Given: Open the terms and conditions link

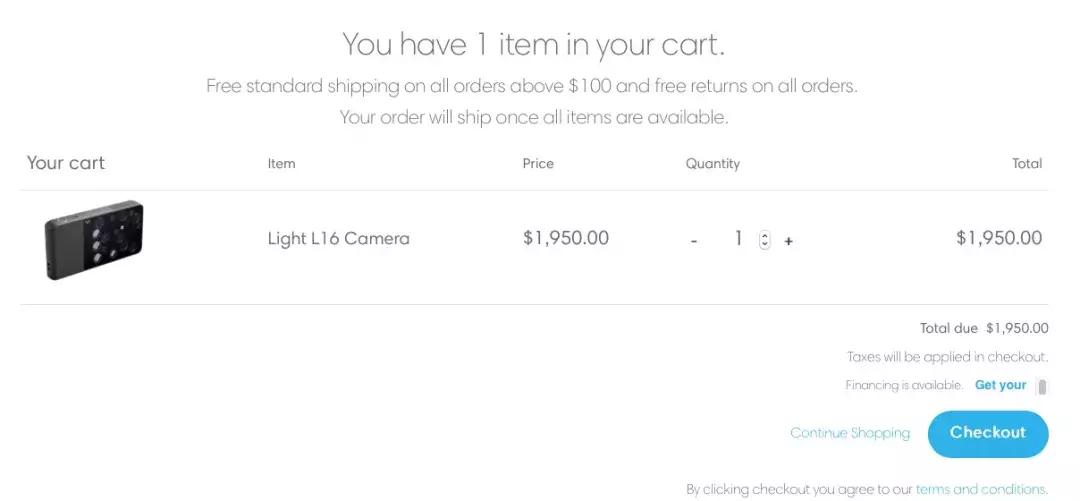Looking at the screenshot, I should (x=981, y=489).
